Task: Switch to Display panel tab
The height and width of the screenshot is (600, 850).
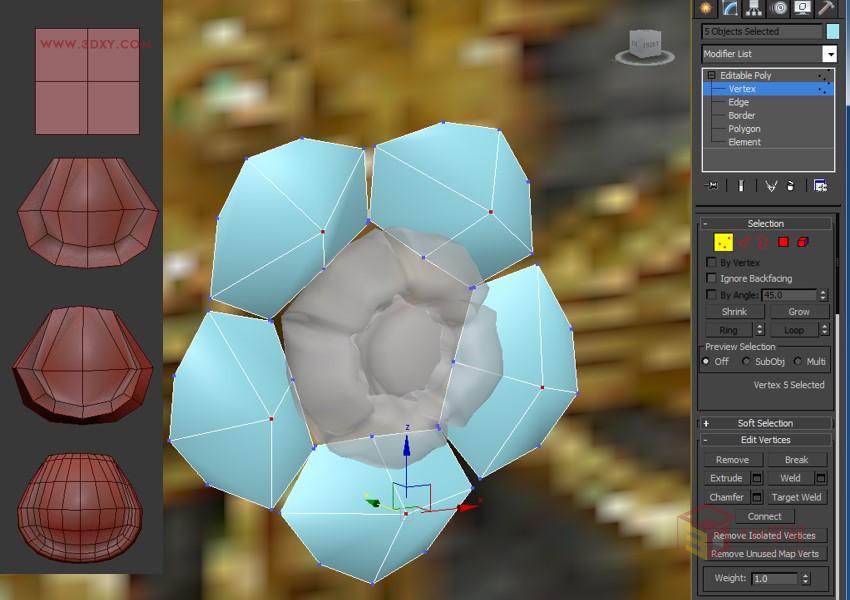Action: point(801,8)
